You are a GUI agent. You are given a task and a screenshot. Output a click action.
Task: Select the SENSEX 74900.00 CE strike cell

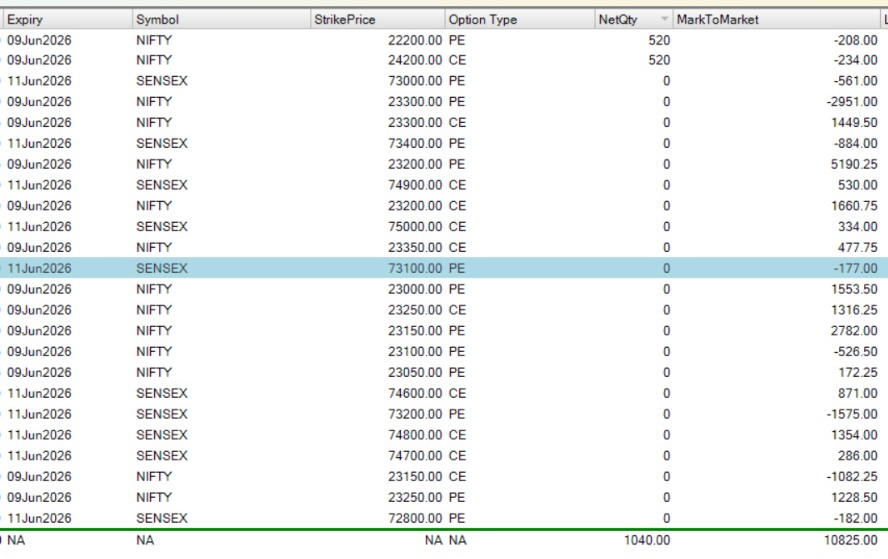point(415,185)
